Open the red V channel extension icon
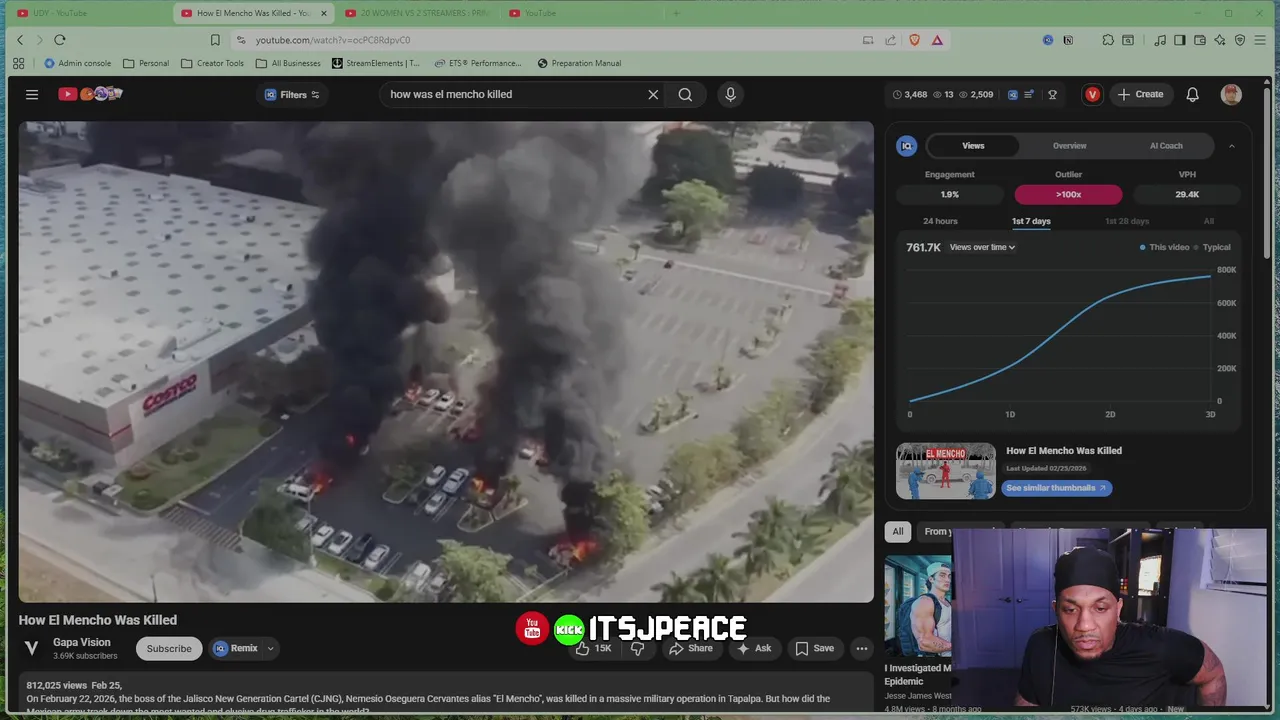This screenshot has width=1280, height=720. pos(1092,94)
